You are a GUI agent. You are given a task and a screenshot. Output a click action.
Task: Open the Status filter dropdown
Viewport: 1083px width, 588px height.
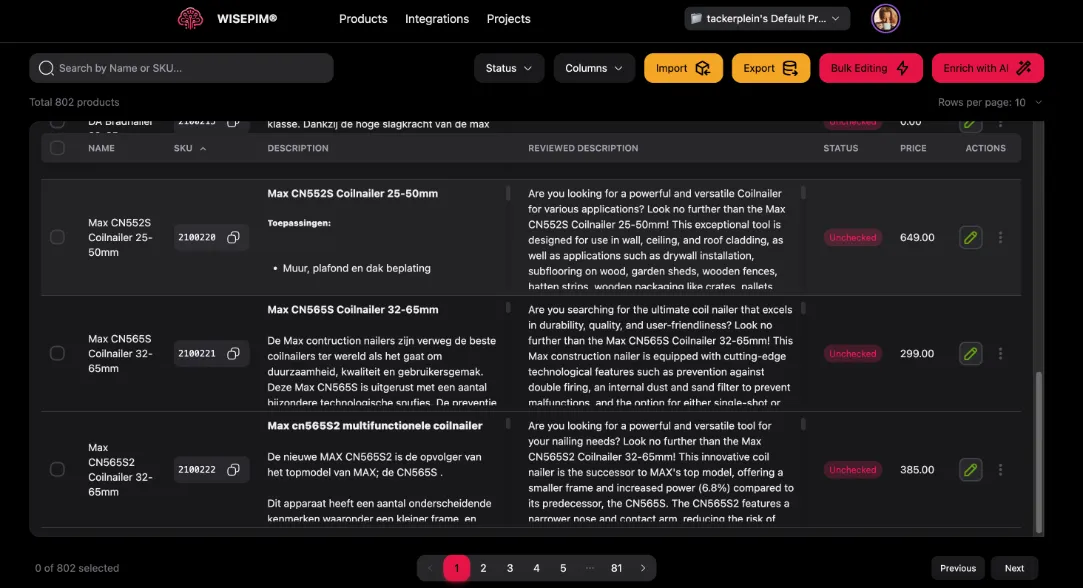509,67
